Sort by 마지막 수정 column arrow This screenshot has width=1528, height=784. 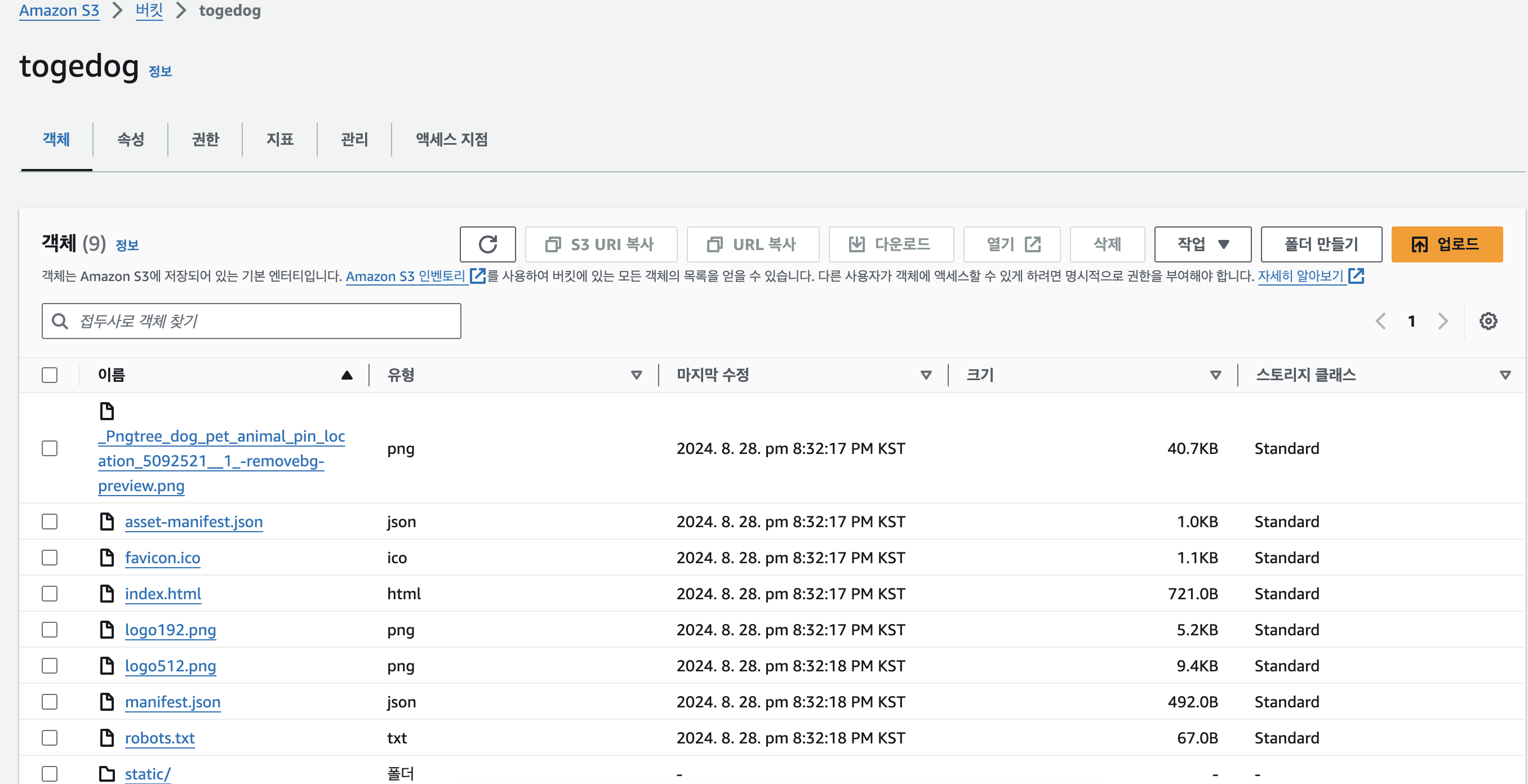(926, 375)
